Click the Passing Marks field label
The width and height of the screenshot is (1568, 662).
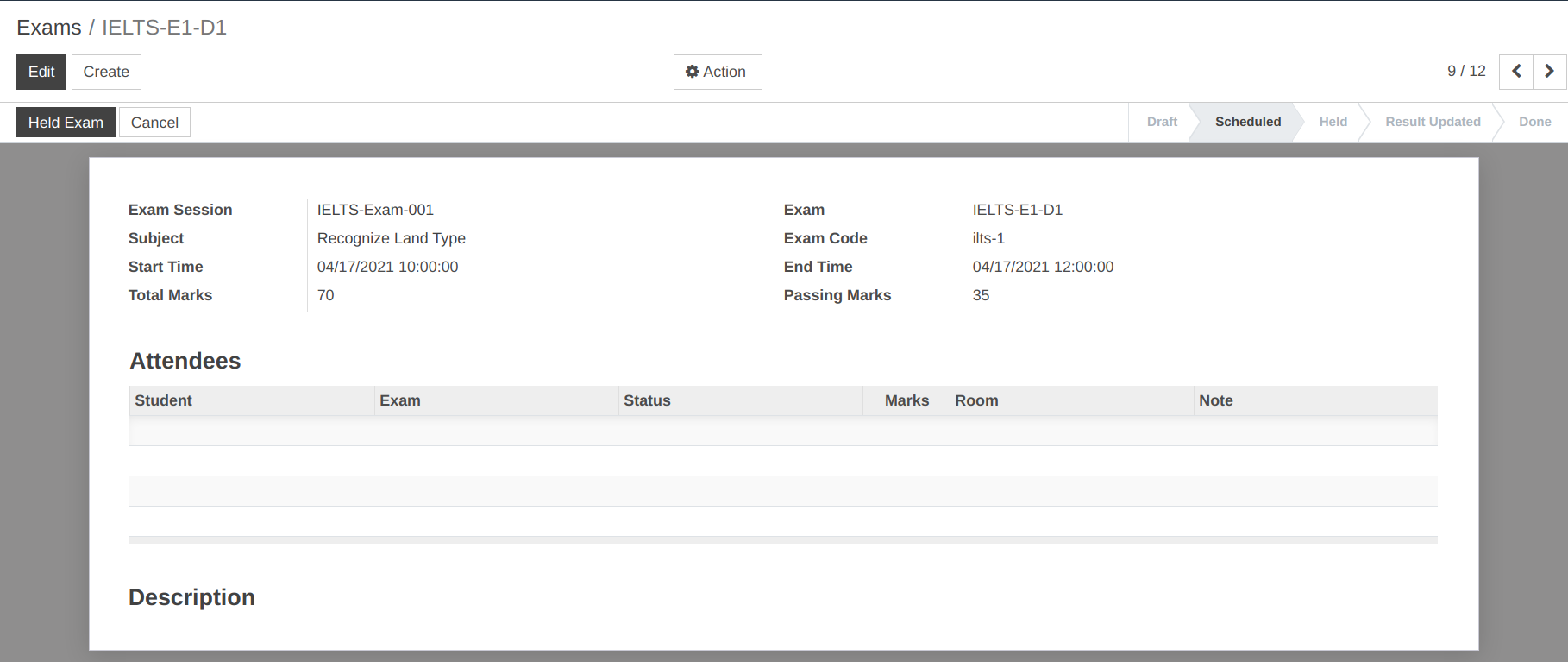pyautogui.click(x=837, y=295)
